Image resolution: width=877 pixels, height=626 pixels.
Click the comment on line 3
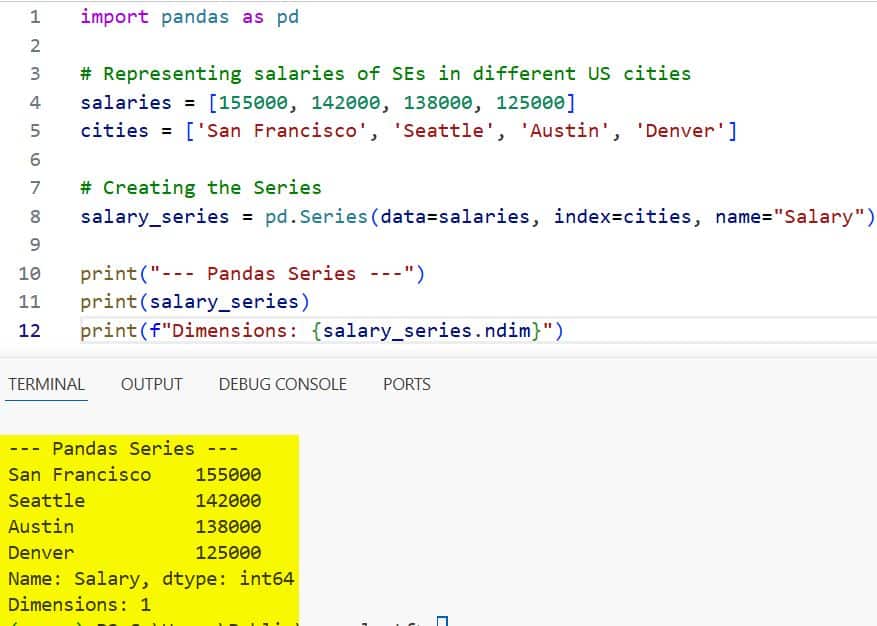385,73
